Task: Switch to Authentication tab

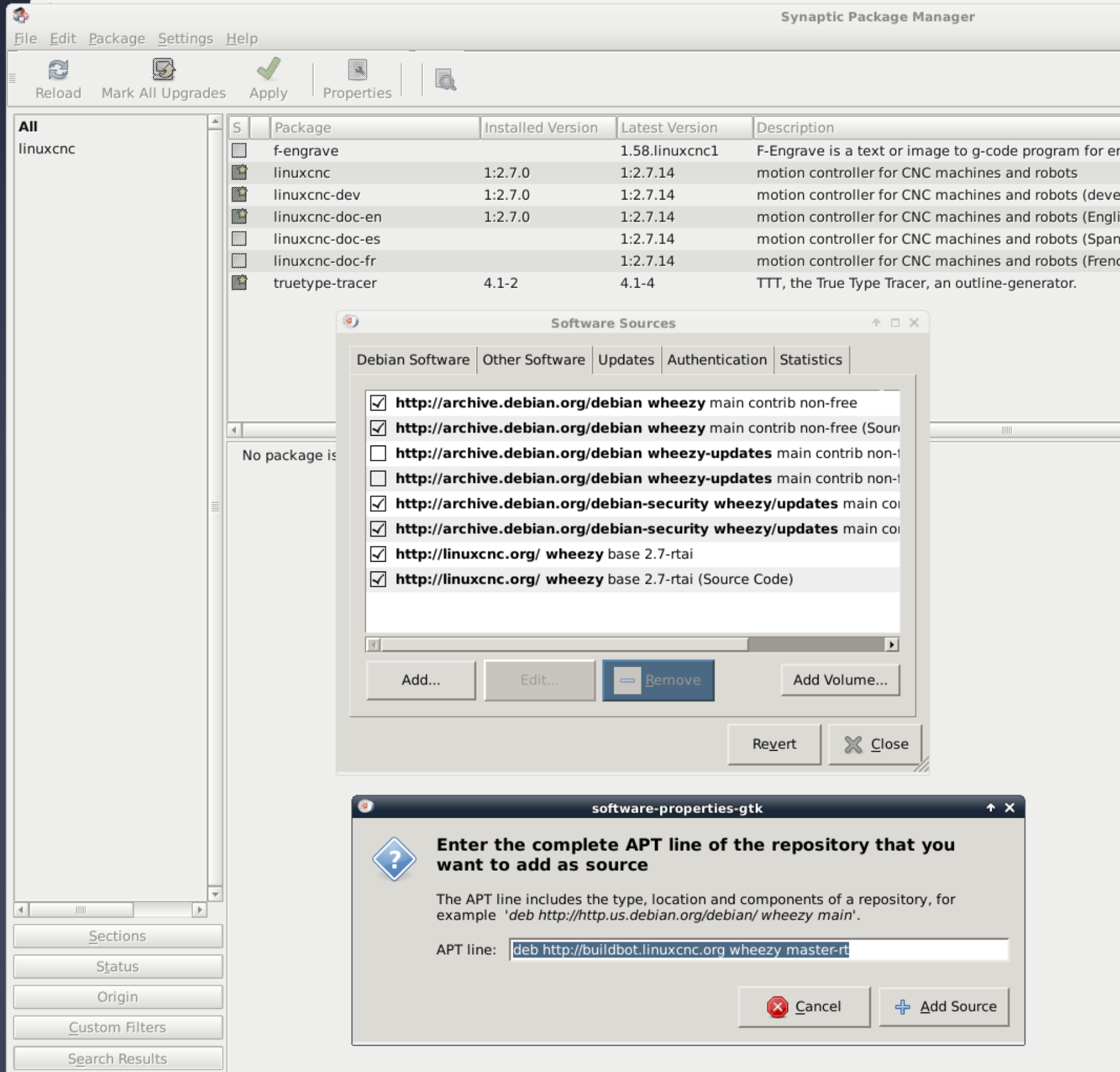Action: (717, 360)
